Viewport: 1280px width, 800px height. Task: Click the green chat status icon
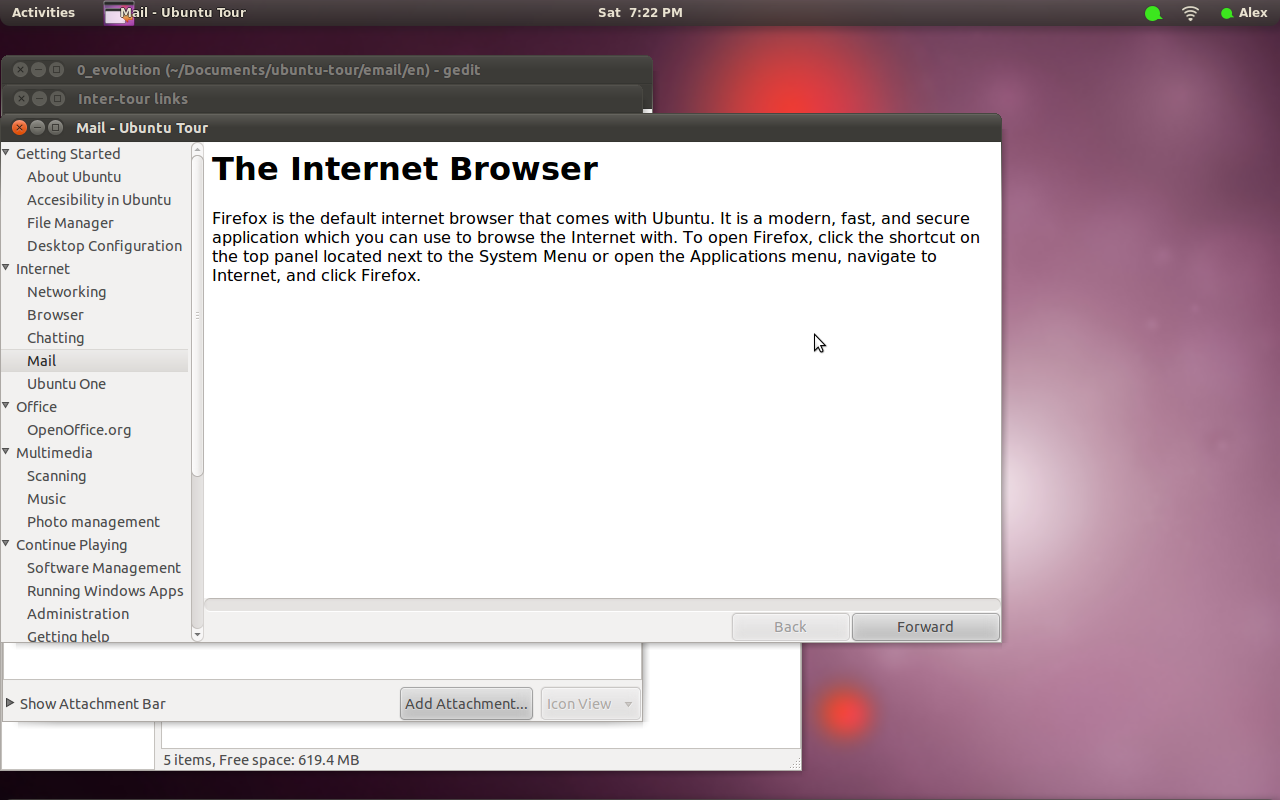(1153, 13)
